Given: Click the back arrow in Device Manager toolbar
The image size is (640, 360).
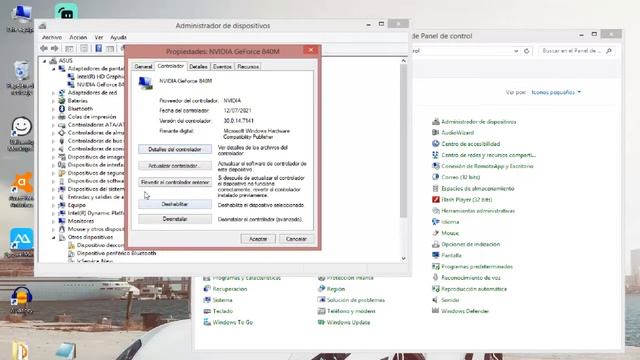Looking at the screenshot, I should click(44, 49).
